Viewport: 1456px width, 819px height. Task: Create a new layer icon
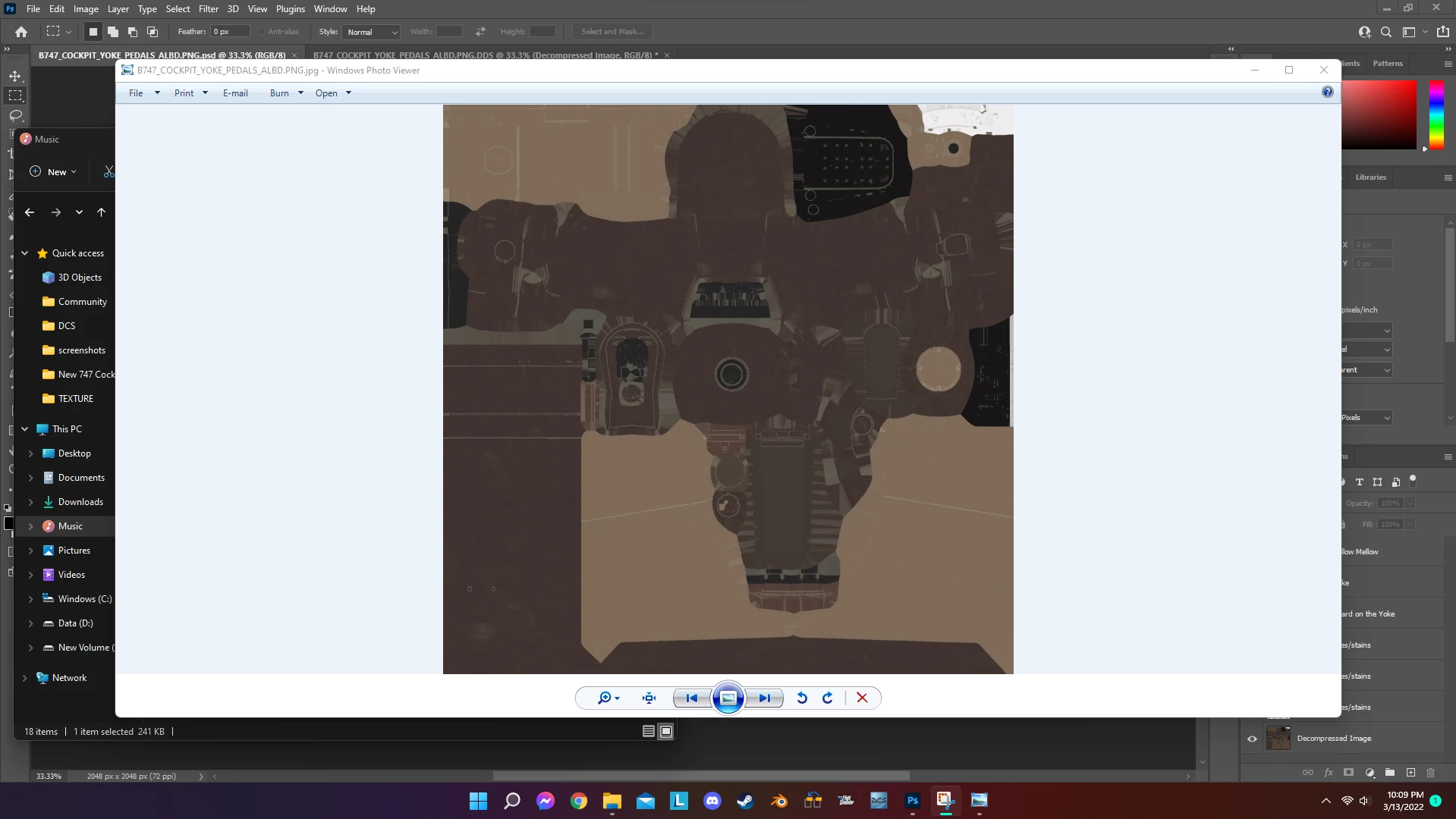[x=1410, y=773]
